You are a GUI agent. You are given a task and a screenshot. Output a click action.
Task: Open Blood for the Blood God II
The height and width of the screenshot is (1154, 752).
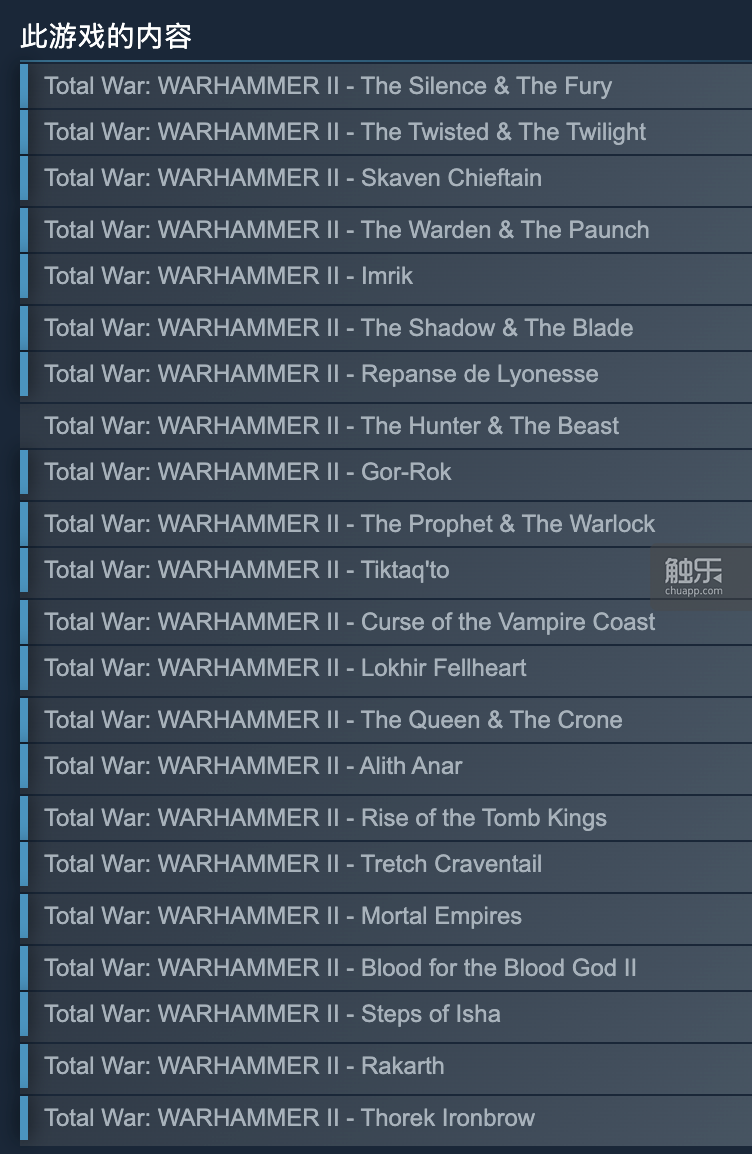(x=386, y=968)
